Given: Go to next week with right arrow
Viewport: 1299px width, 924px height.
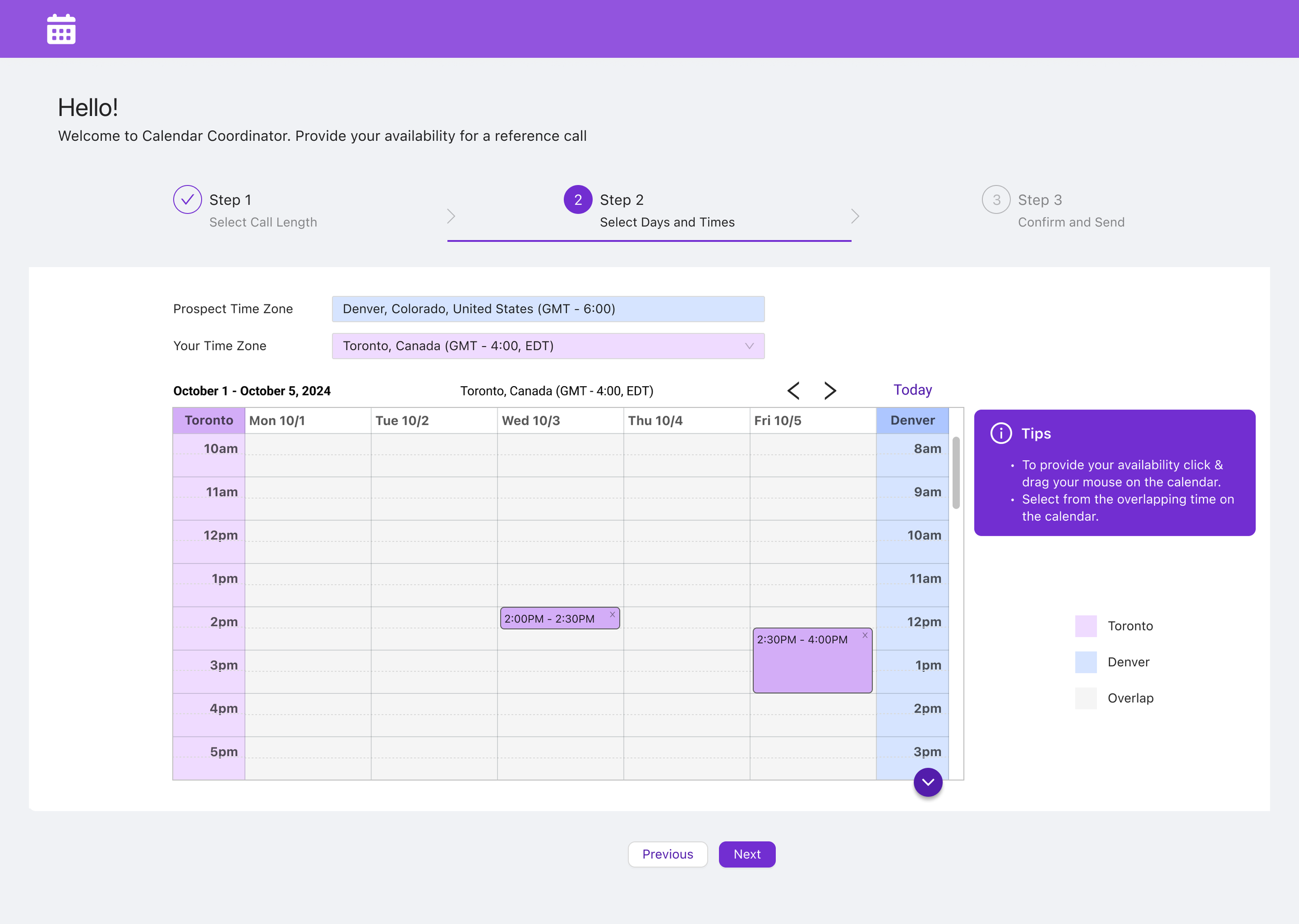Looking at the screenshot, I should point(830,390).
